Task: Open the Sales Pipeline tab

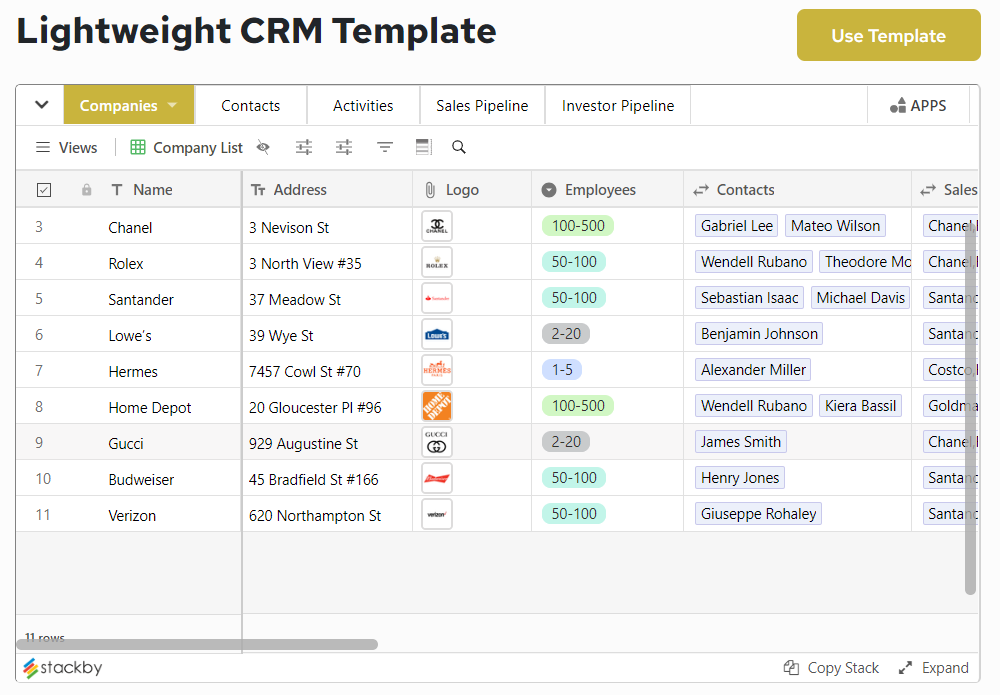Action: [x=482, y=105]
